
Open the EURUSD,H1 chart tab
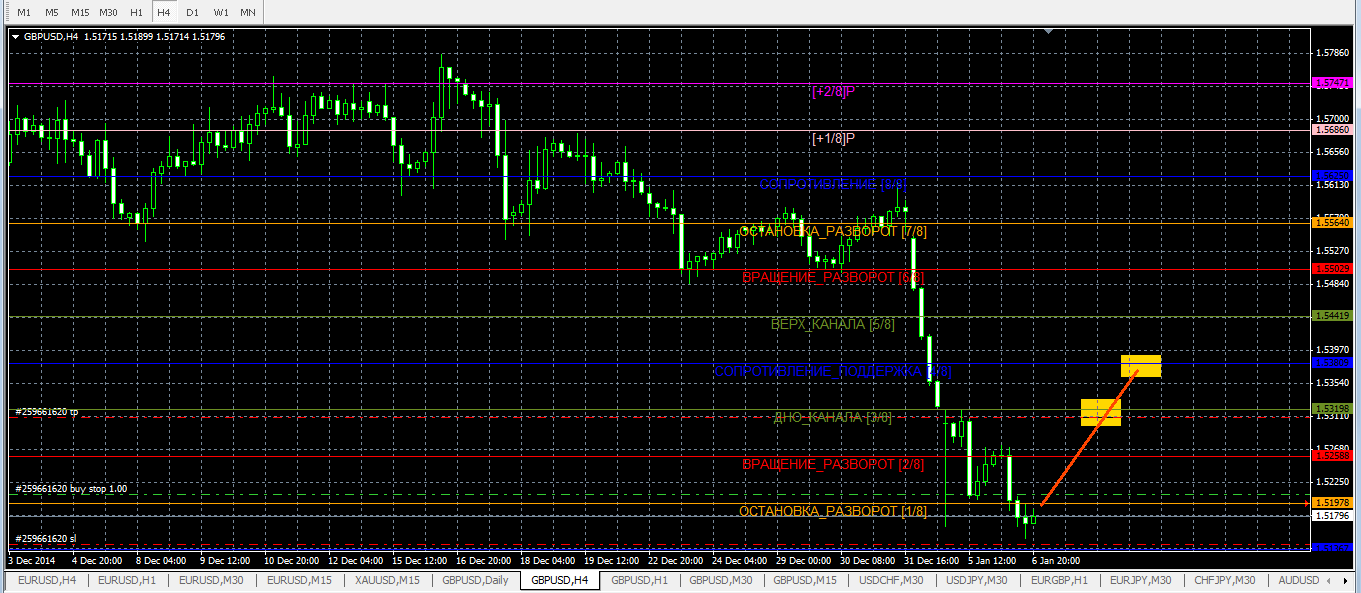click(126, 580)
